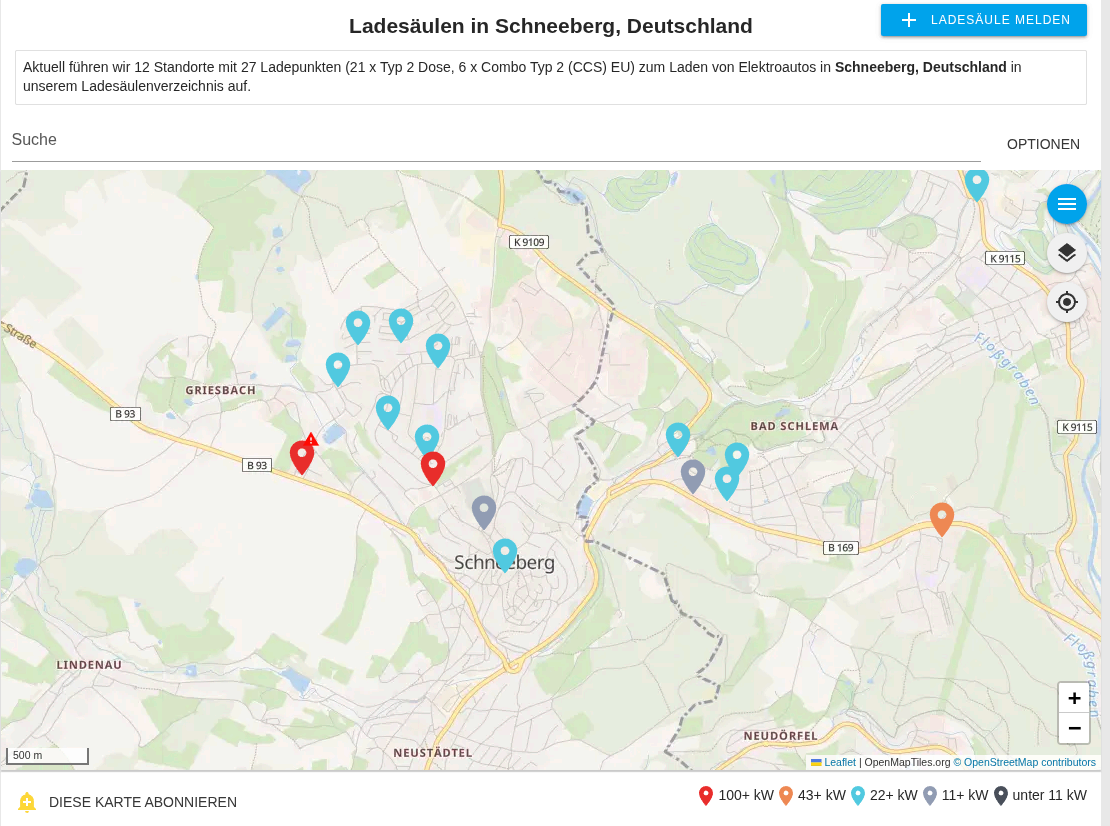The image size is (1110, 826).
Task: Open the red marker with warning badge
Action: (302, 453)
